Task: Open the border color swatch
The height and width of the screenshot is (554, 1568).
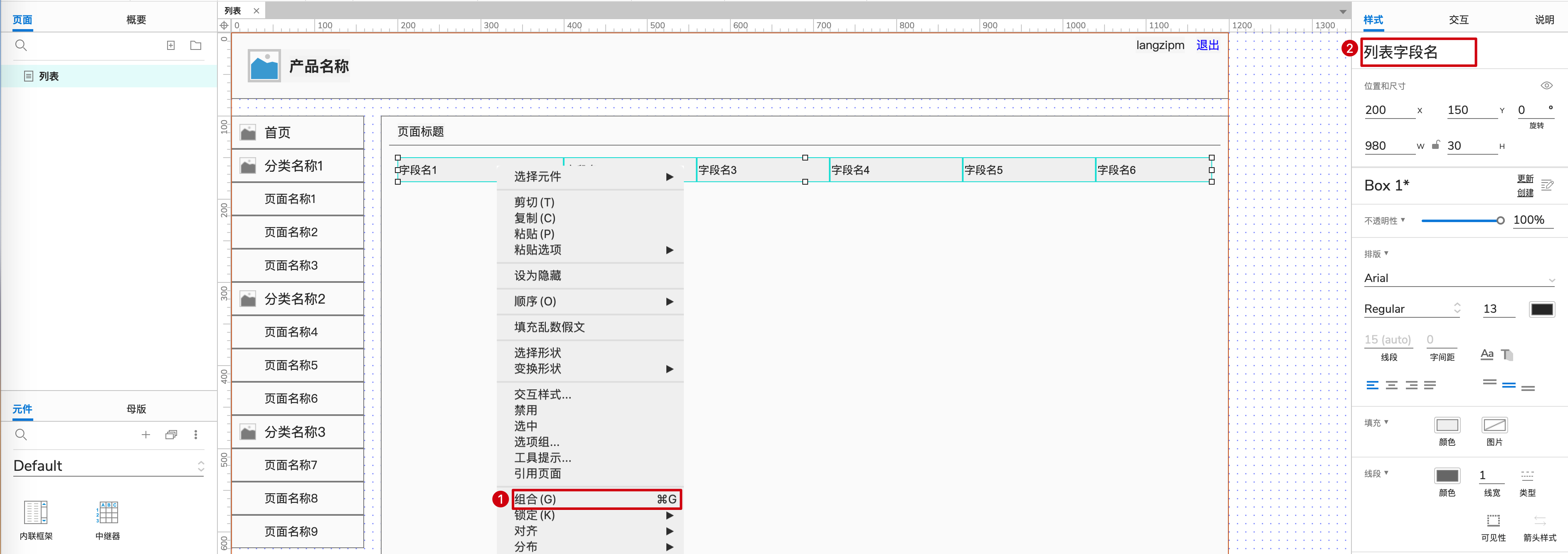Action: pos(1447,475)
